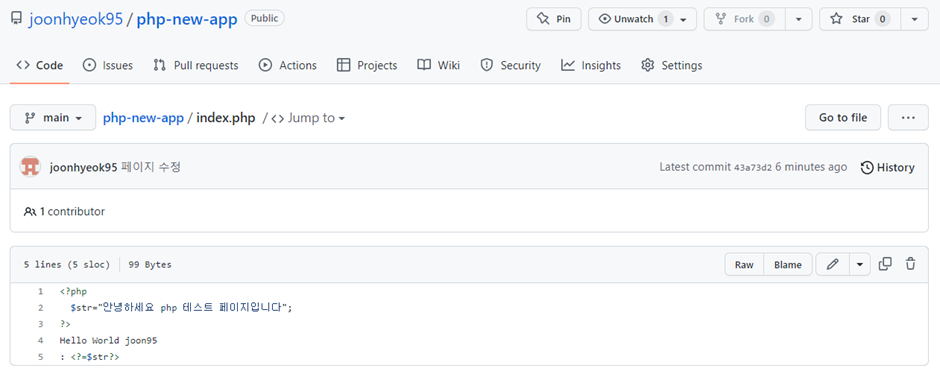
Task: Select line number 2
Action: (x=40, y=307)
